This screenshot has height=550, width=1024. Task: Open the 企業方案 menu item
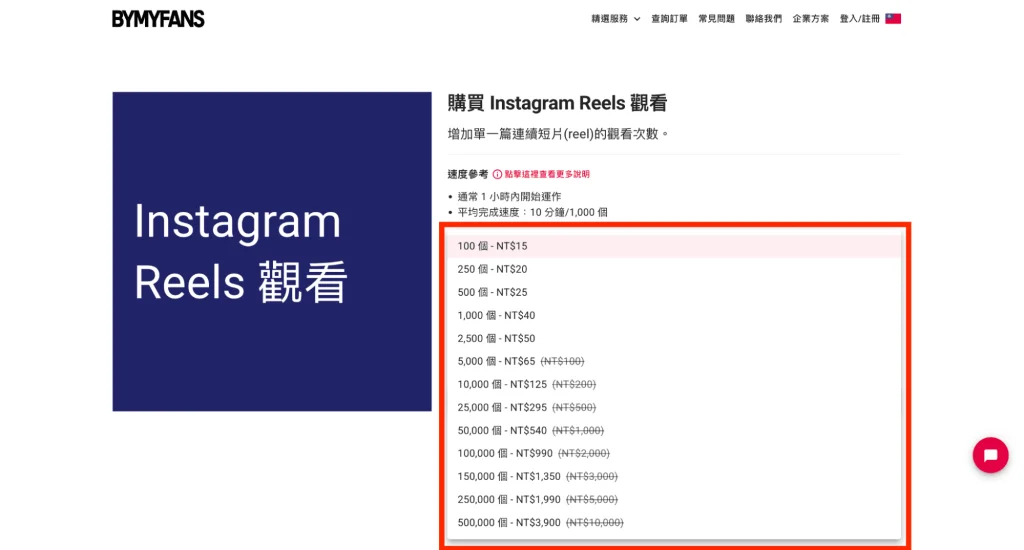click(810, 19)
